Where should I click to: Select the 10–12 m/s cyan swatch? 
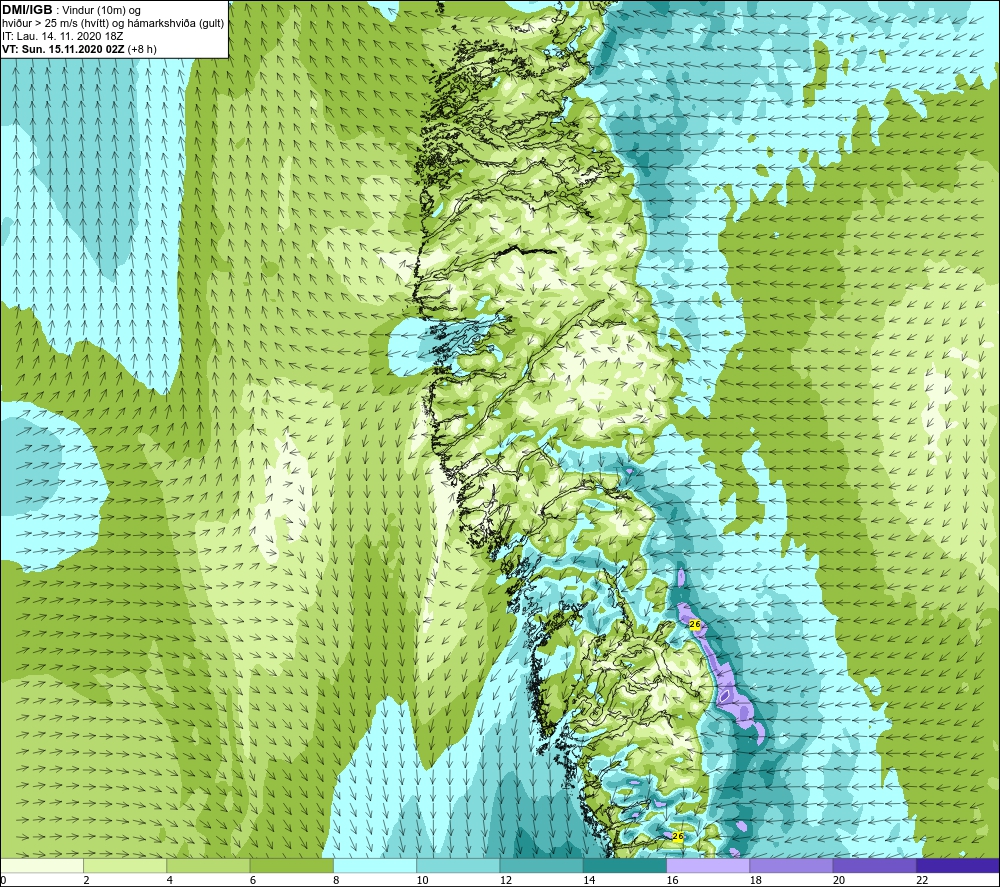[458, 866]
